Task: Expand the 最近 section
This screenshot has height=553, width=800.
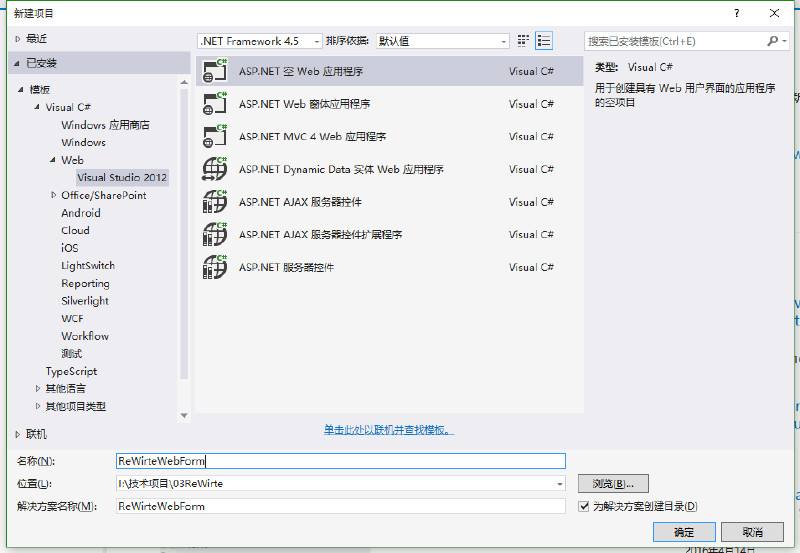Action: (18, 39)
